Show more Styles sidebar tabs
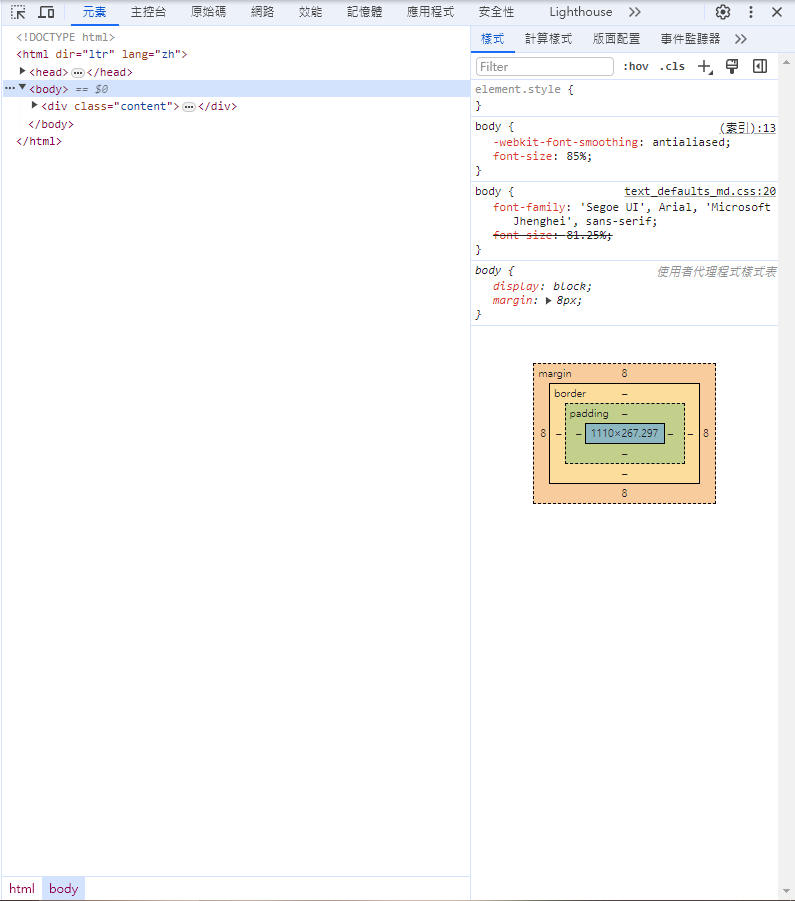This screenshot has height=901, width=795. [x=740, y=39]
